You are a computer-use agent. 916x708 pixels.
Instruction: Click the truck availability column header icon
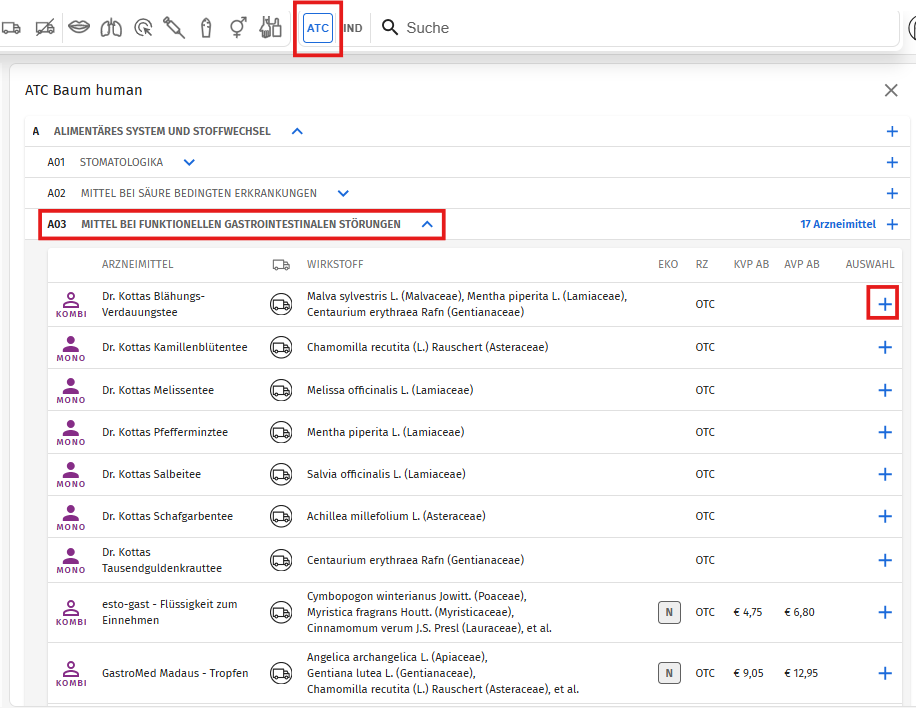click(281, 265)
